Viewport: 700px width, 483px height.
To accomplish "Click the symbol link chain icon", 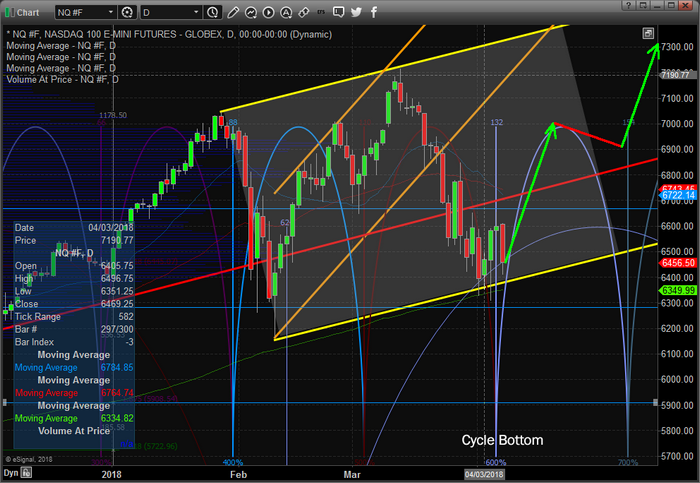I will coord(304,12).
